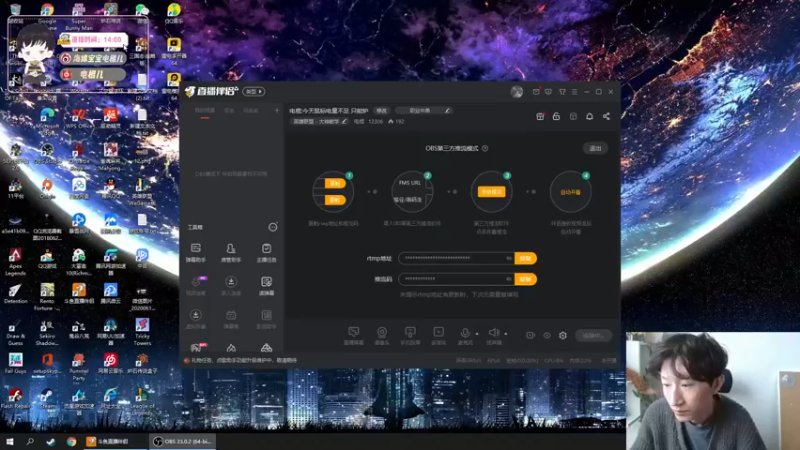Add the 摄像头 camera source
The image size is (800, 450).
(x=382, y=336)
